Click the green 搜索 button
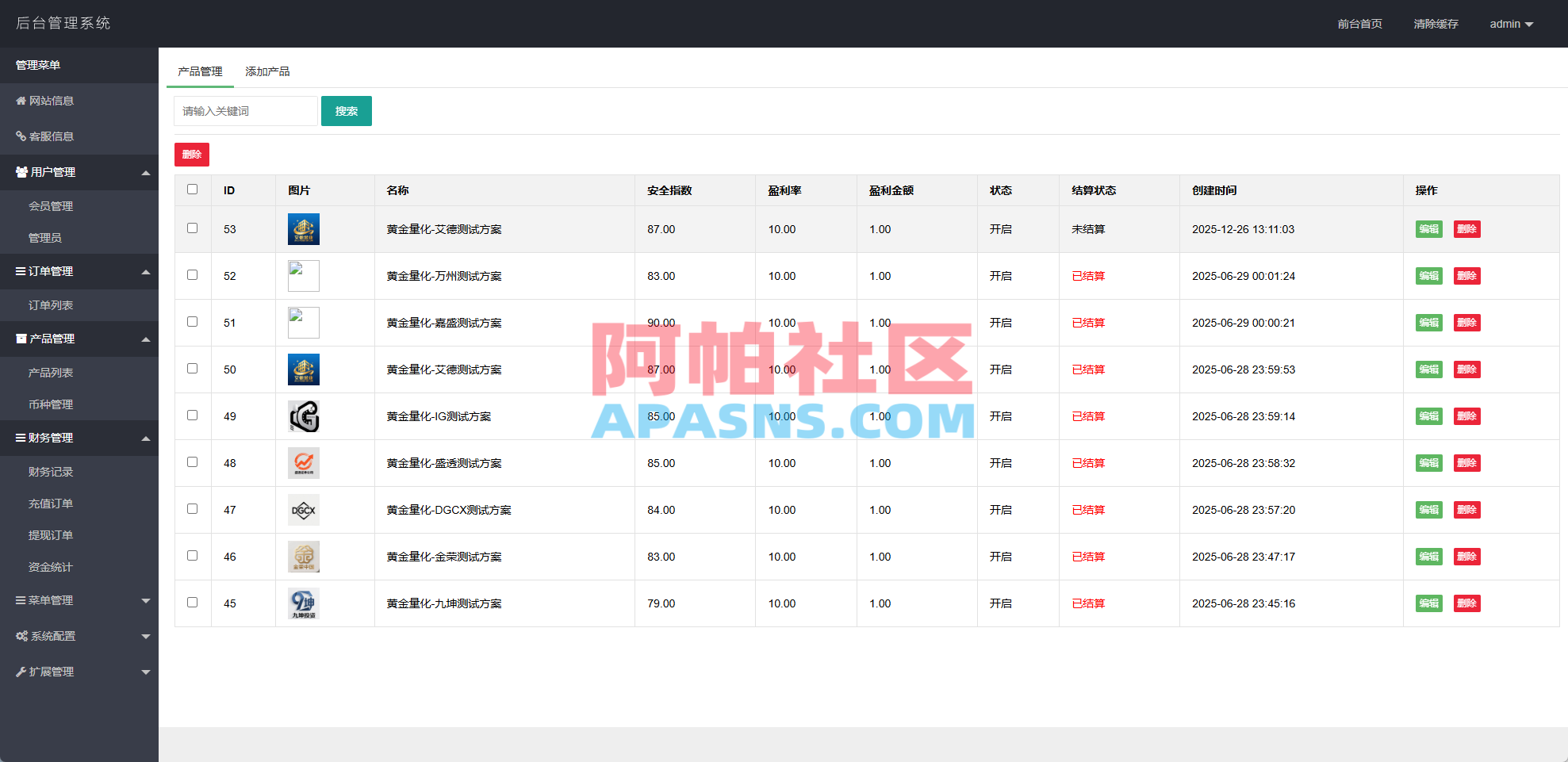 tap(347, 111)
